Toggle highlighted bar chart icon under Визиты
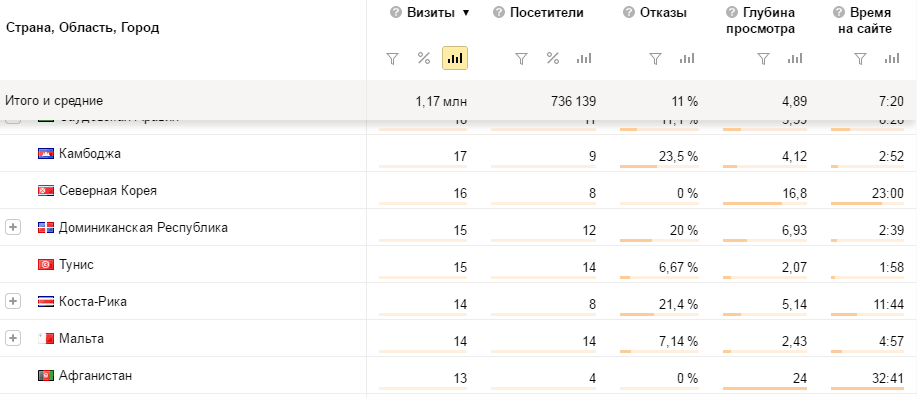917x398 pixels. (454, 58)
